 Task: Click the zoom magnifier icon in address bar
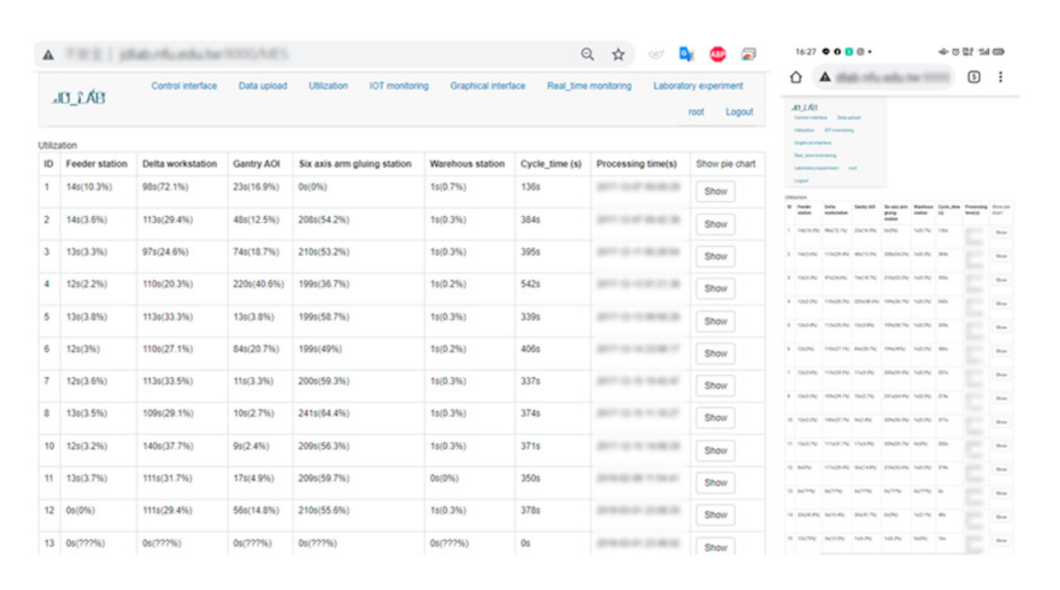coord(588,54)
